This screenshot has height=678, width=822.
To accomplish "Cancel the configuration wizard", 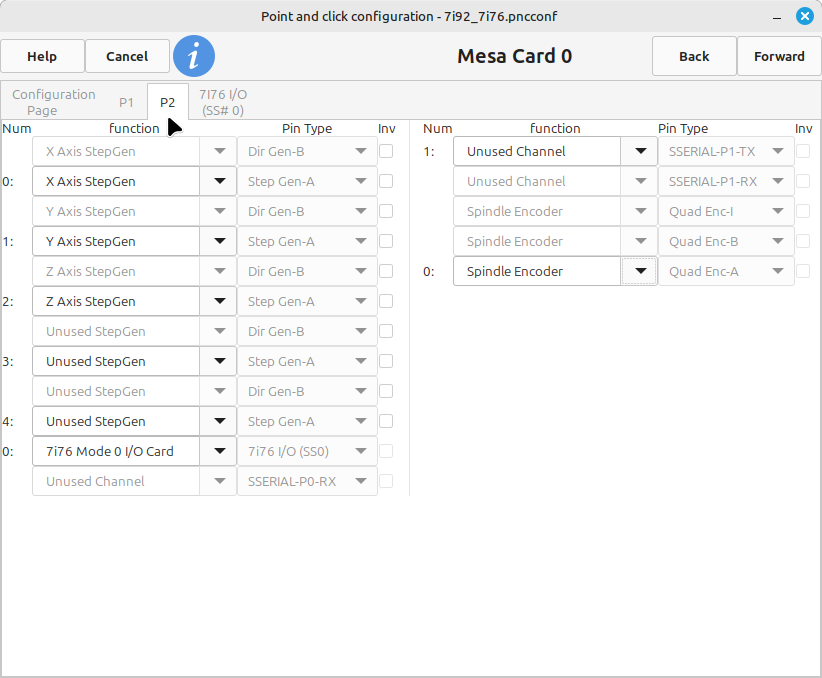I will pos(127,56).
